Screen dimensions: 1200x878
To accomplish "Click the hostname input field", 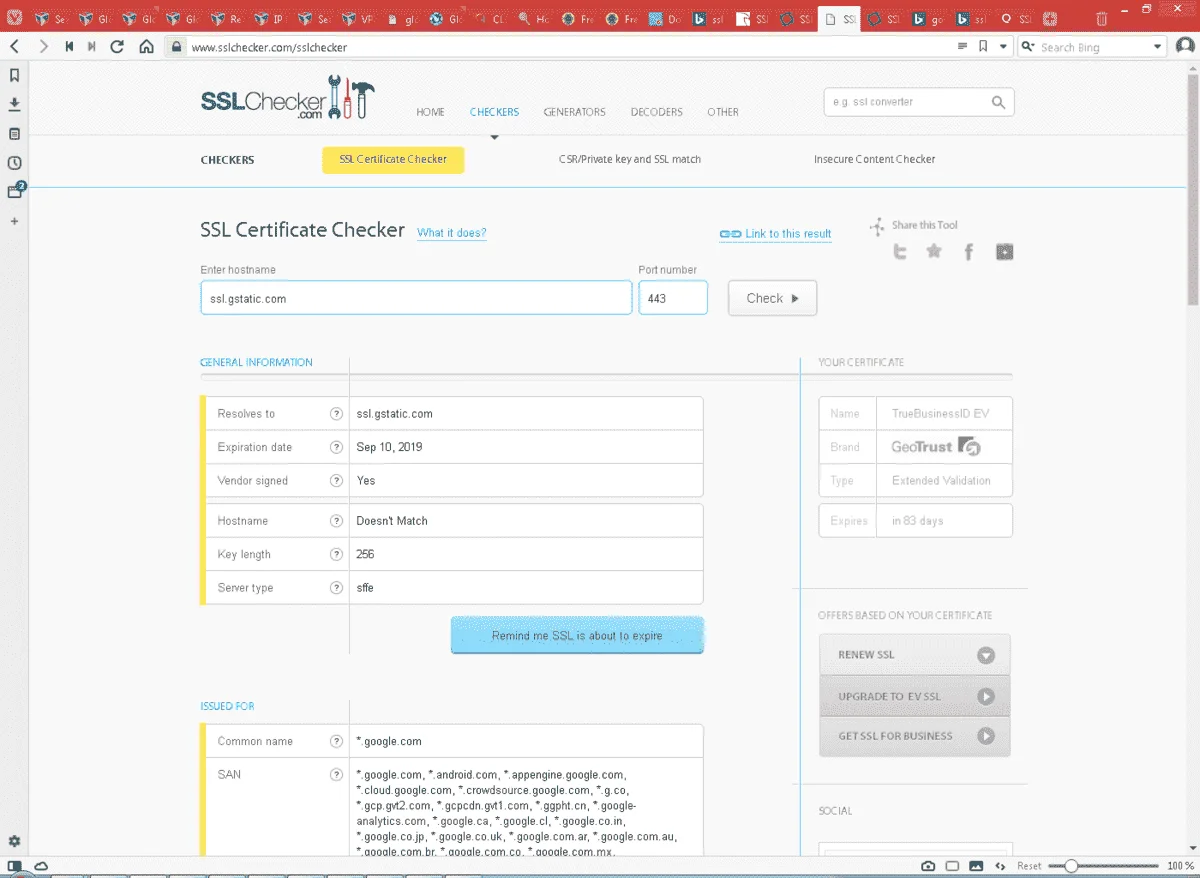I will tap(416, 298).
